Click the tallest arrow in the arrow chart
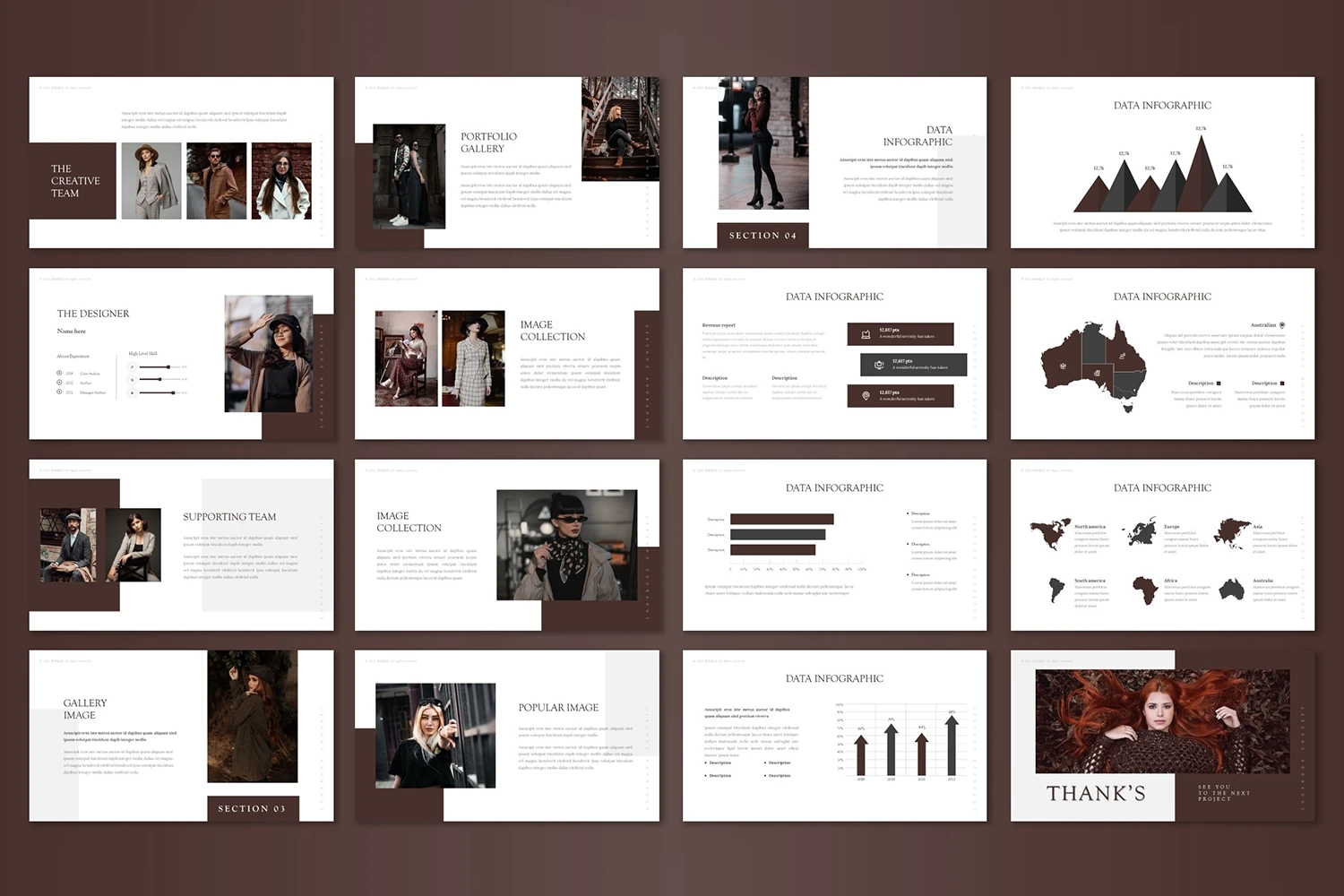Image resolution: width=1344 pixels, height=896 pixels. click(952, 745)
